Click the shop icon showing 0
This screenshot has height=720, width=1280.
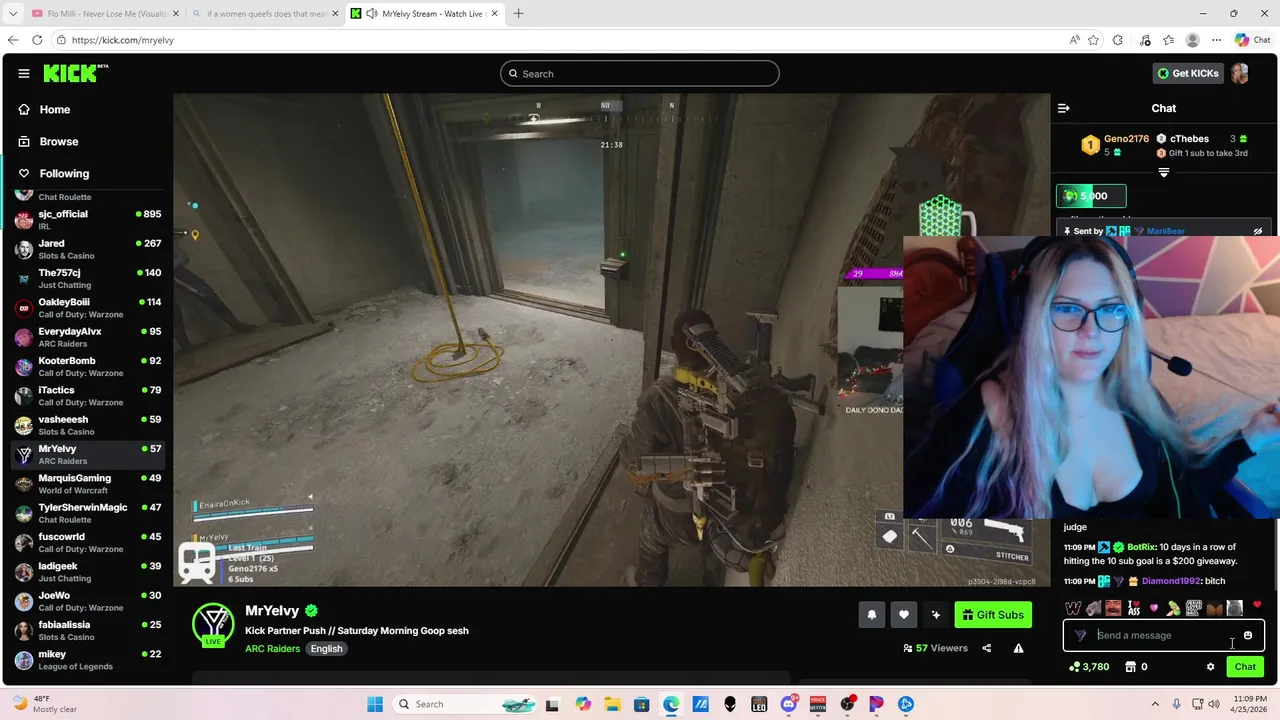click(1136, 667)
